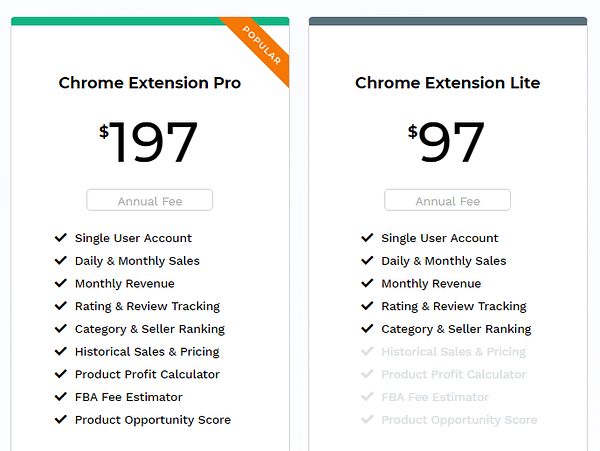Click the $197 price figure
This screenshot has width=600, height=451.
point(148,142)
